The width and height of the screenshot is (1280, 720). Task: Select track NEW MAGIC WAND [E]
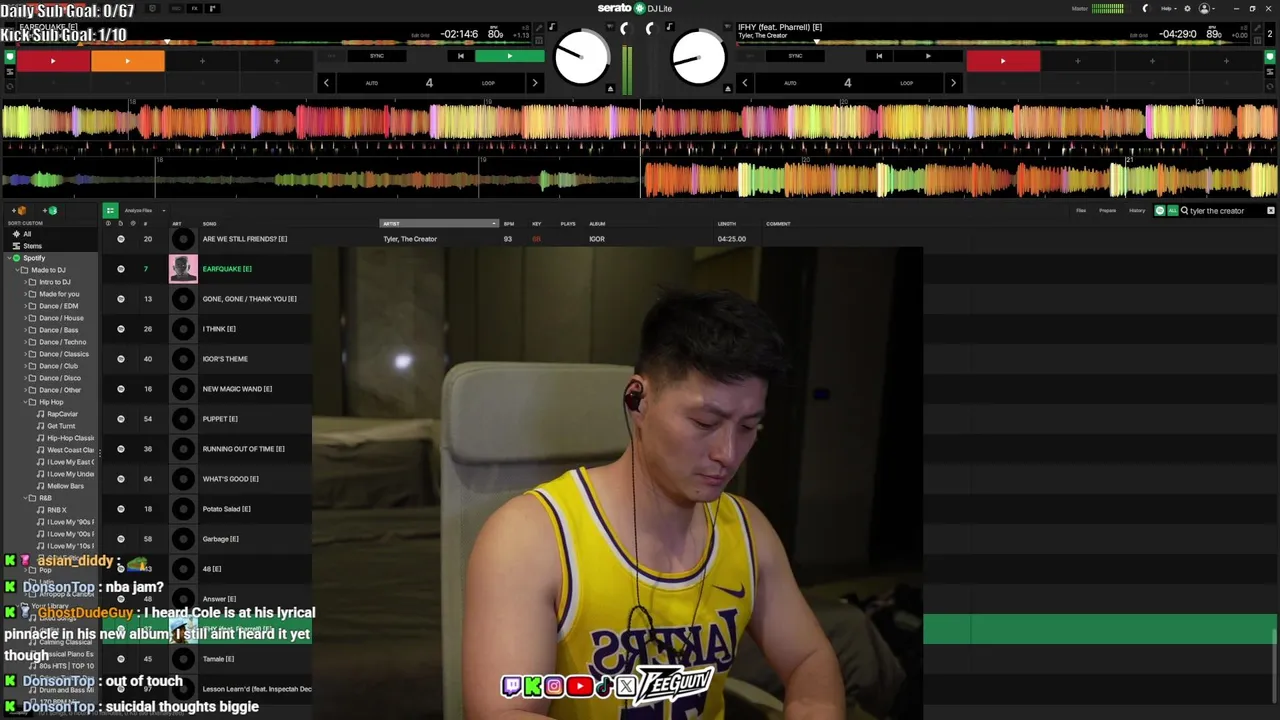(237, 389)
